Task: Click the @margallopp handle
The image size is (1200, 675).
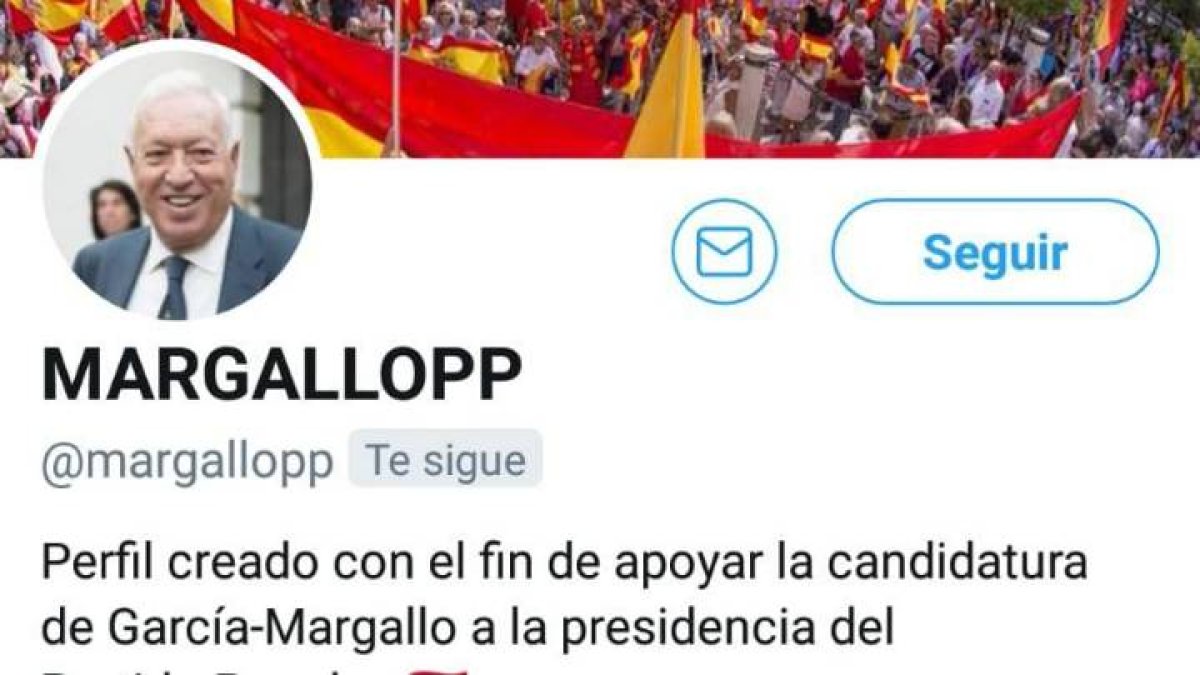Action: point(187,462)
